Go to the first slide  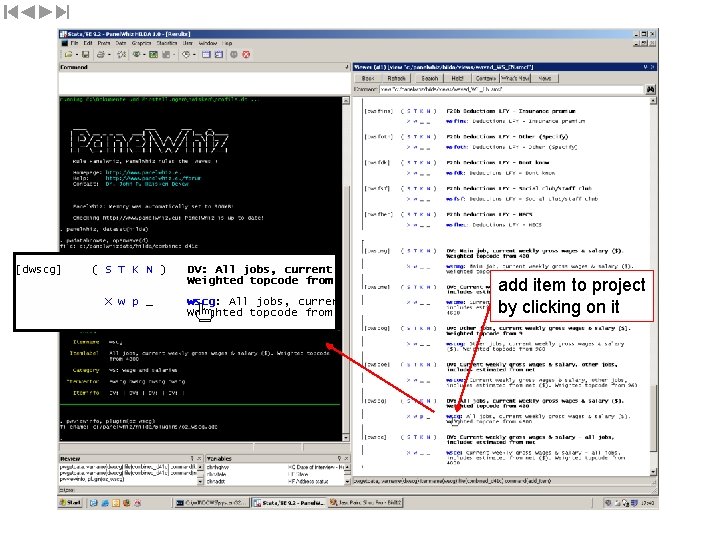click(x=11, y=12)
